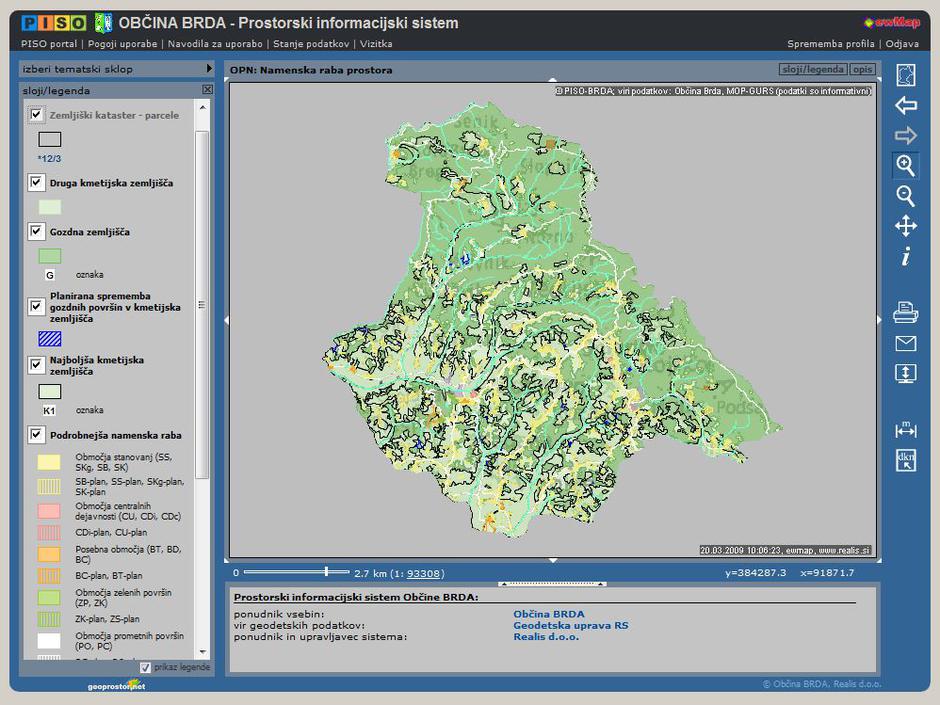
Task: Click the send email envelope icon
Action: (x=905, y=344)
